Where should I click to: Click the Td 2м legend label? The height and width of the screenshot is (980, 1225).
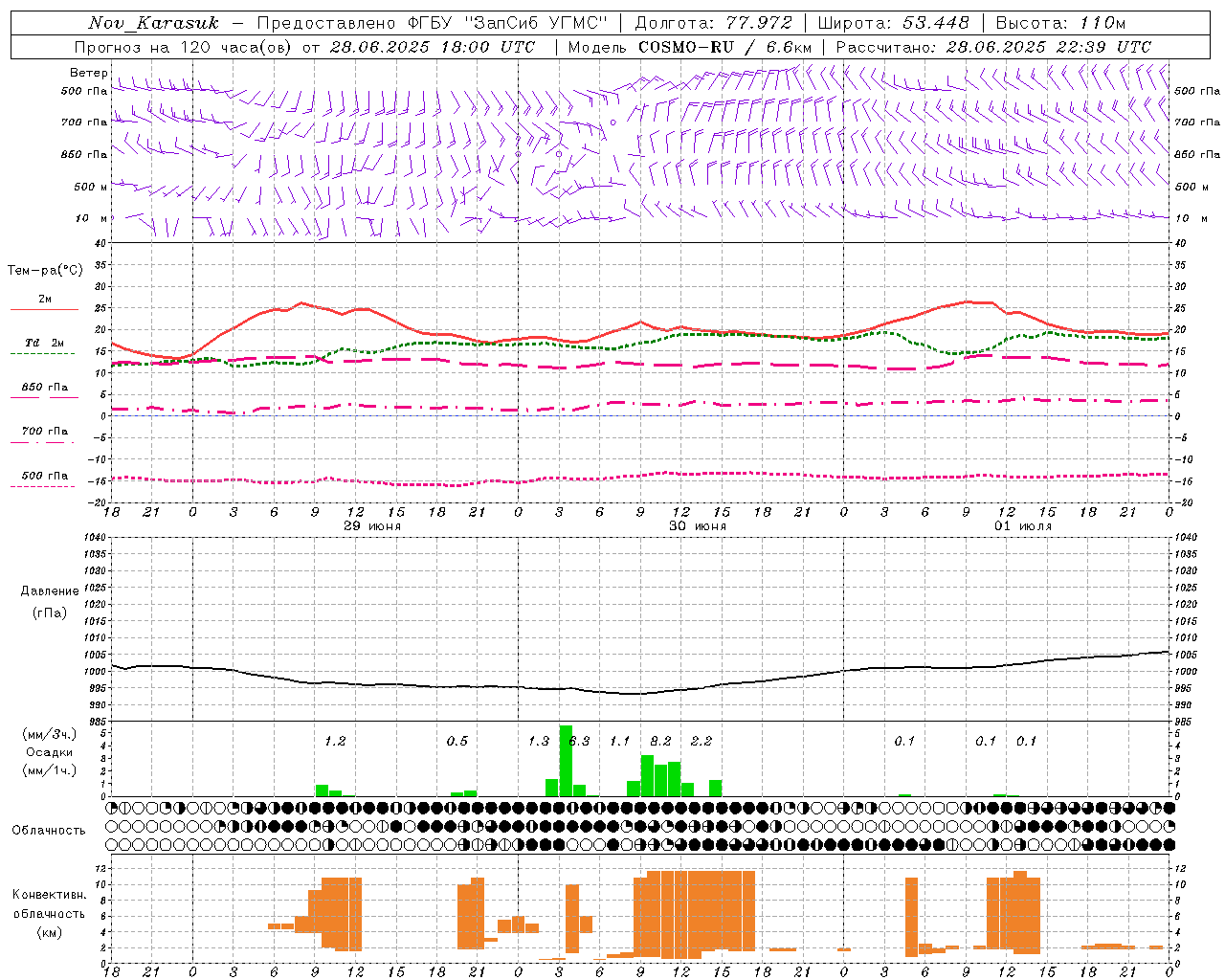45,343
